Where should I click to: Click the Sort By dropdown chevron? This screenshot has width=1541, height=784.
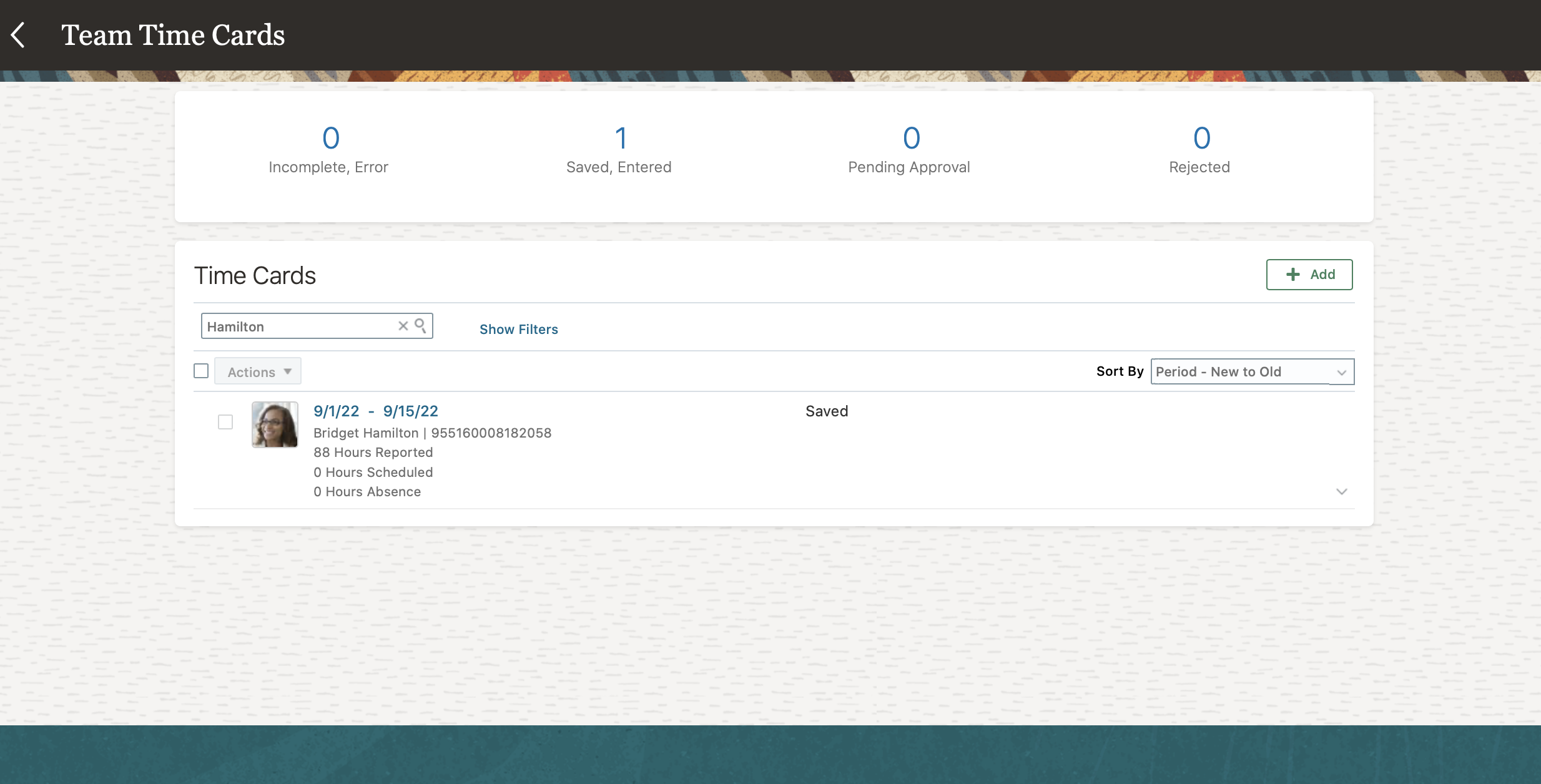[x=1341, y=372]
